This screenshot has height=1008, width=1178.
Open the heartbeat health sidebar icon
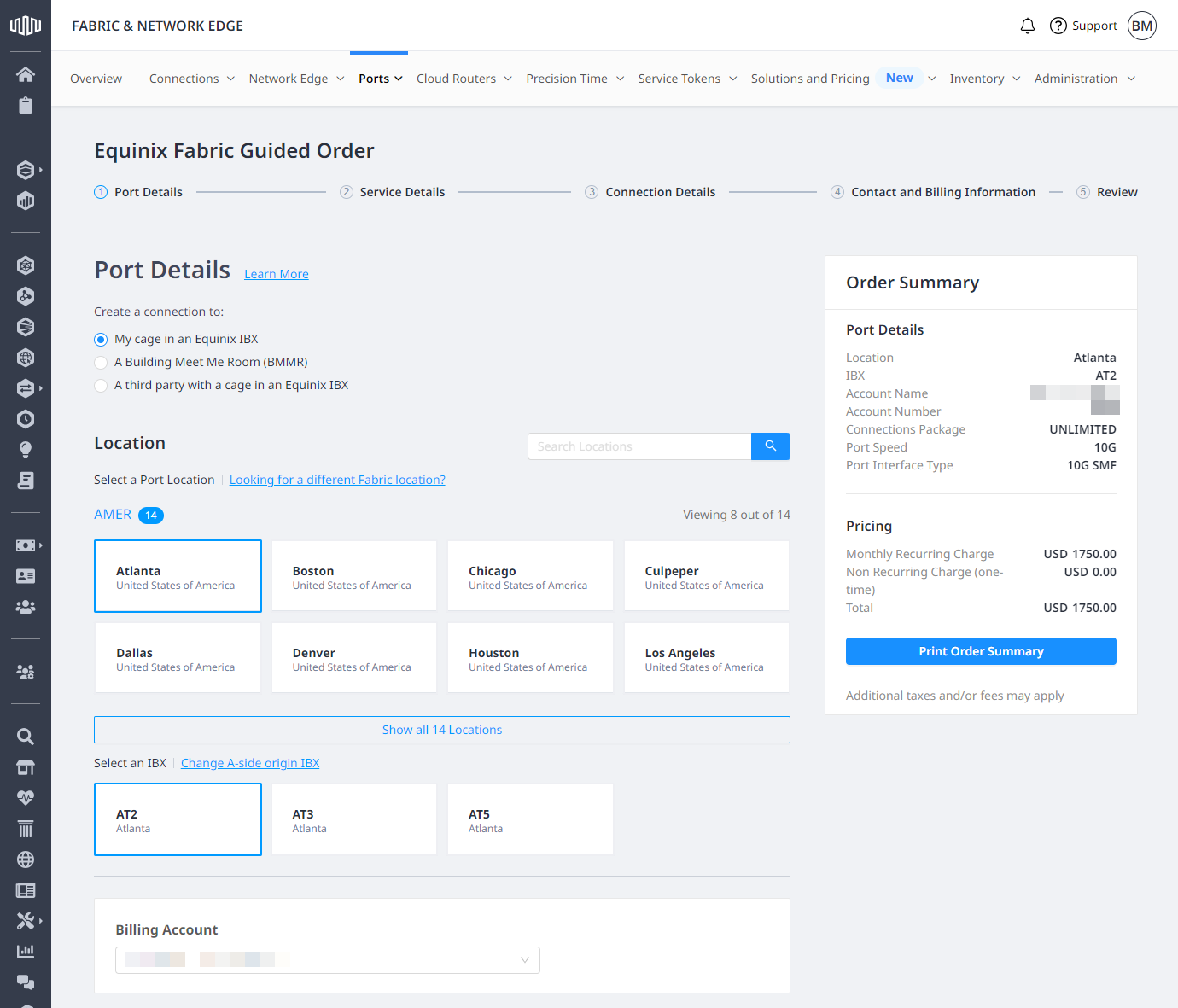(x=26, y=798)
